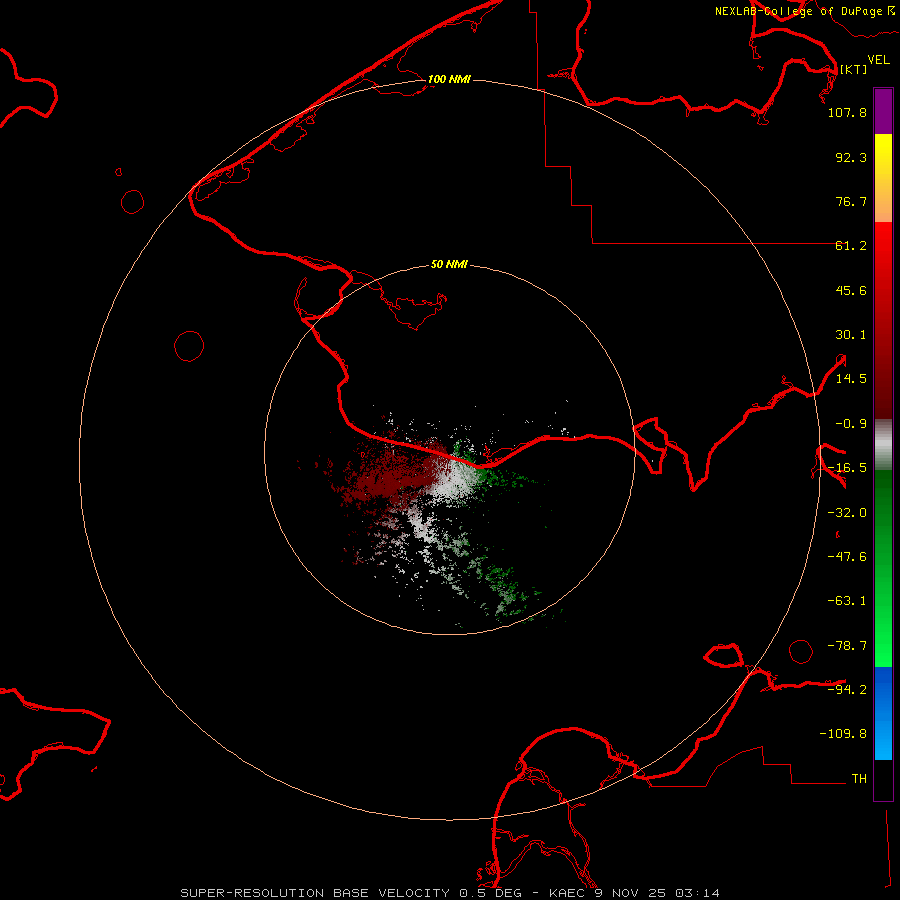Image resolution: width=900 pixels, height=900 pixels.
Task: Pick the yellow-orange segment of the color bar
Action: 883,178
